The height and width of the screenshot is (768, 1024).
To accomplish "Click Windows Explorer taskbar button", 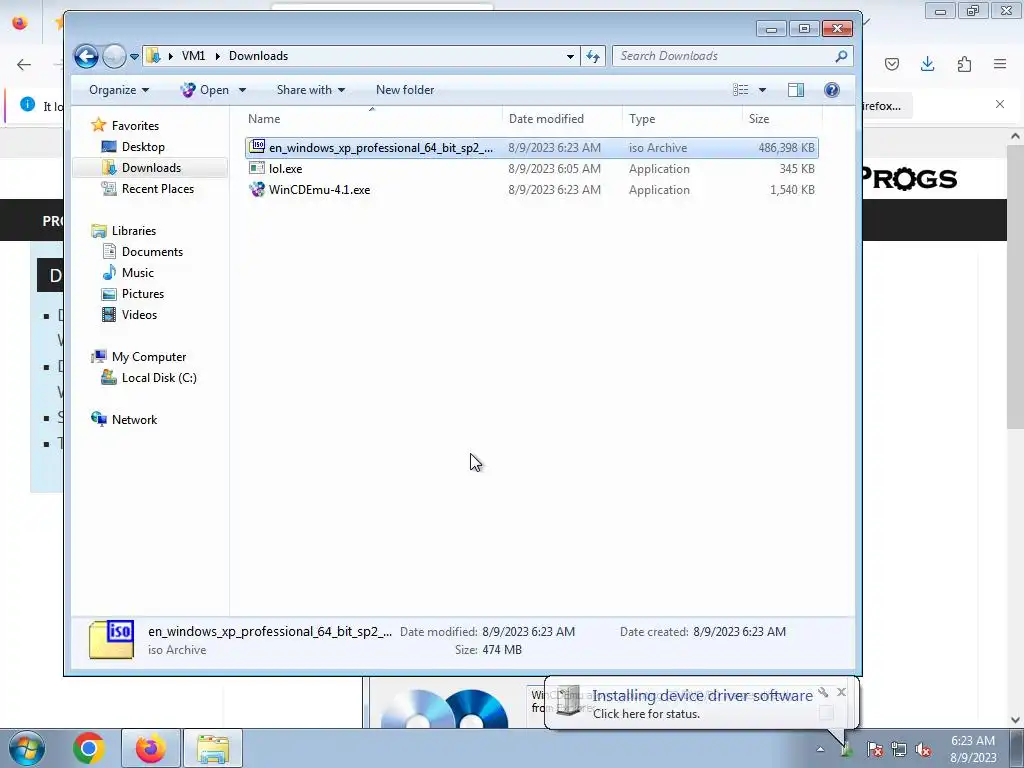I will pyautogui.click(x=213, y=748).
